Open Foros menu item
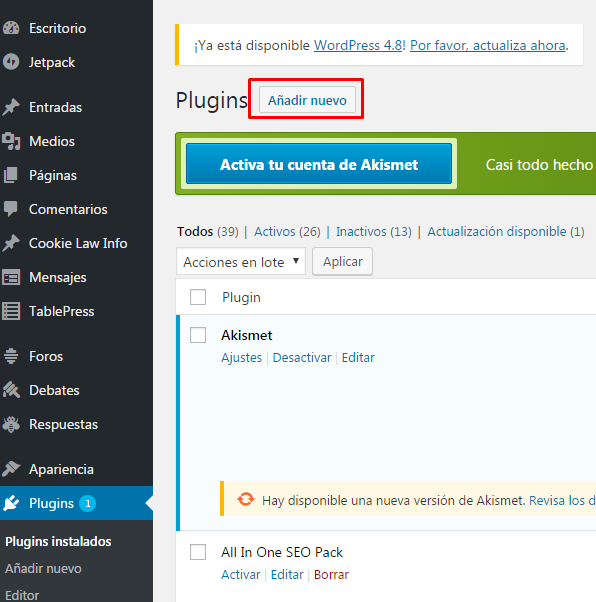The image size is (596, 602). click(x=46, y=356)
